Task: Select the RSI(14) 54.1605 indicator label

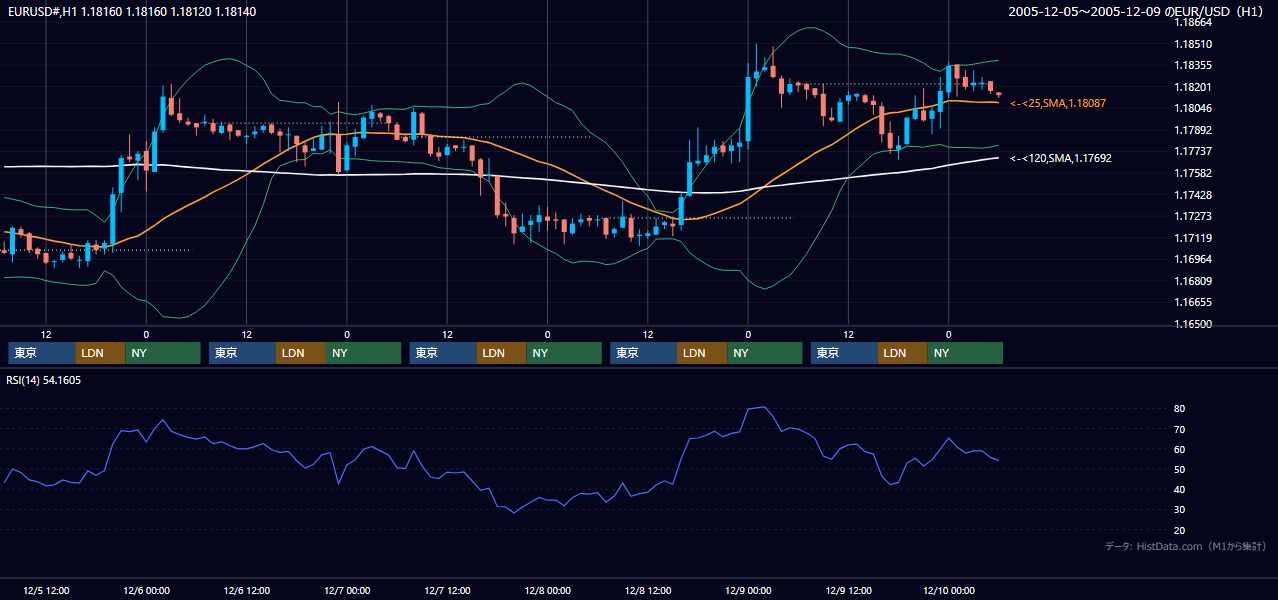Action: [44, 380]
